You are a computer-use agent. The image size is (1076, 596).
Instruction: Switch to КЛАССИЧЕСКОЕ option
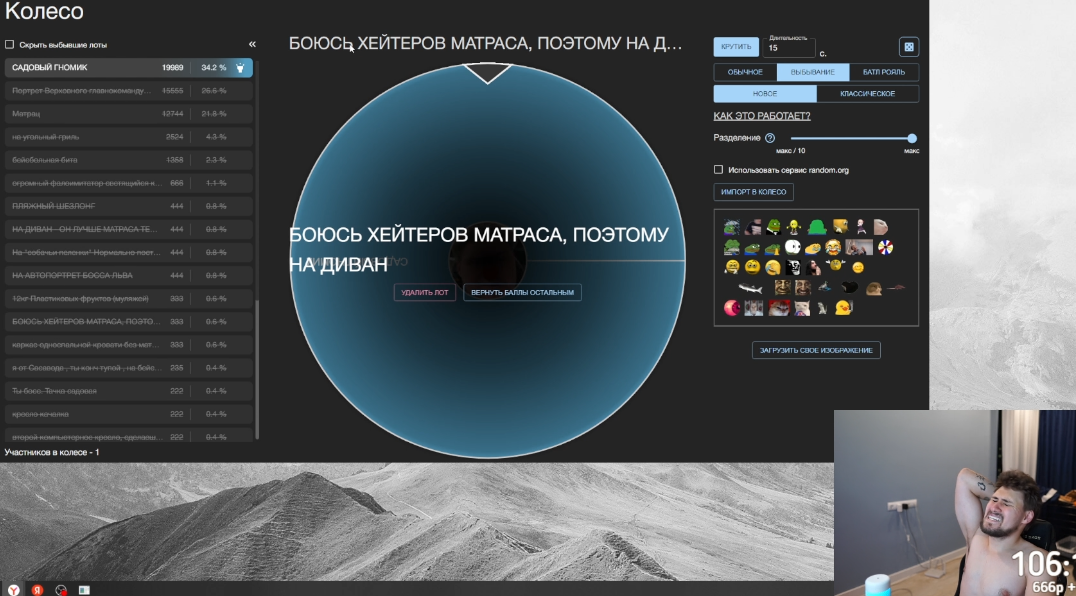pos(867,93)
